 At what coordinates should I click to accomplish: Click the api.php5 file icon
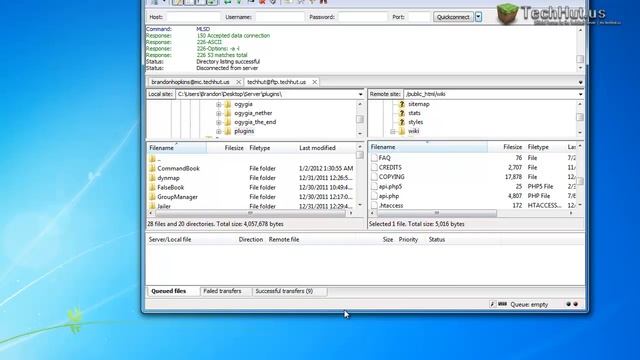(x=374, y=187)
